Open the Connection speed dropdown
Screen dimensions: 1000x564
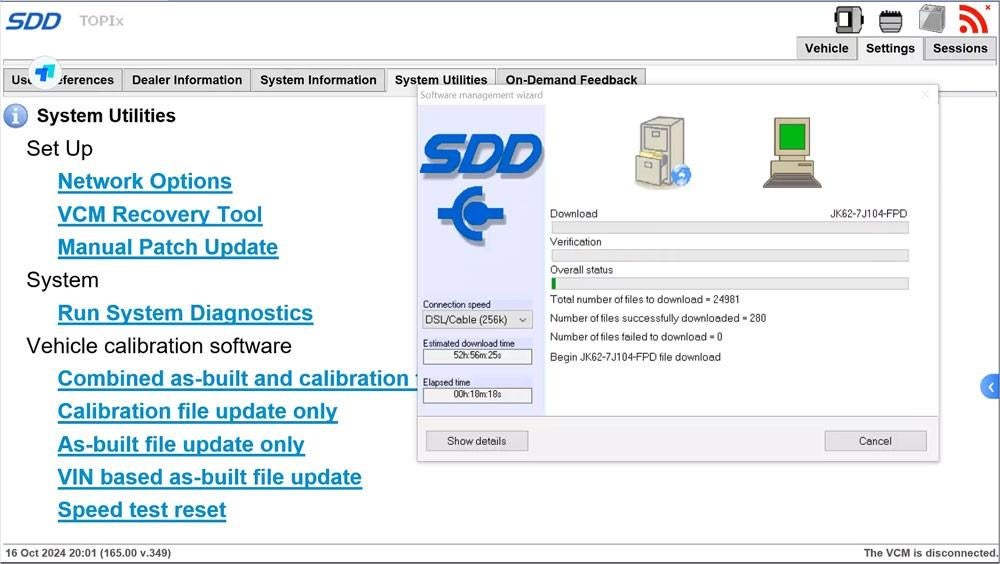point(477,320)
